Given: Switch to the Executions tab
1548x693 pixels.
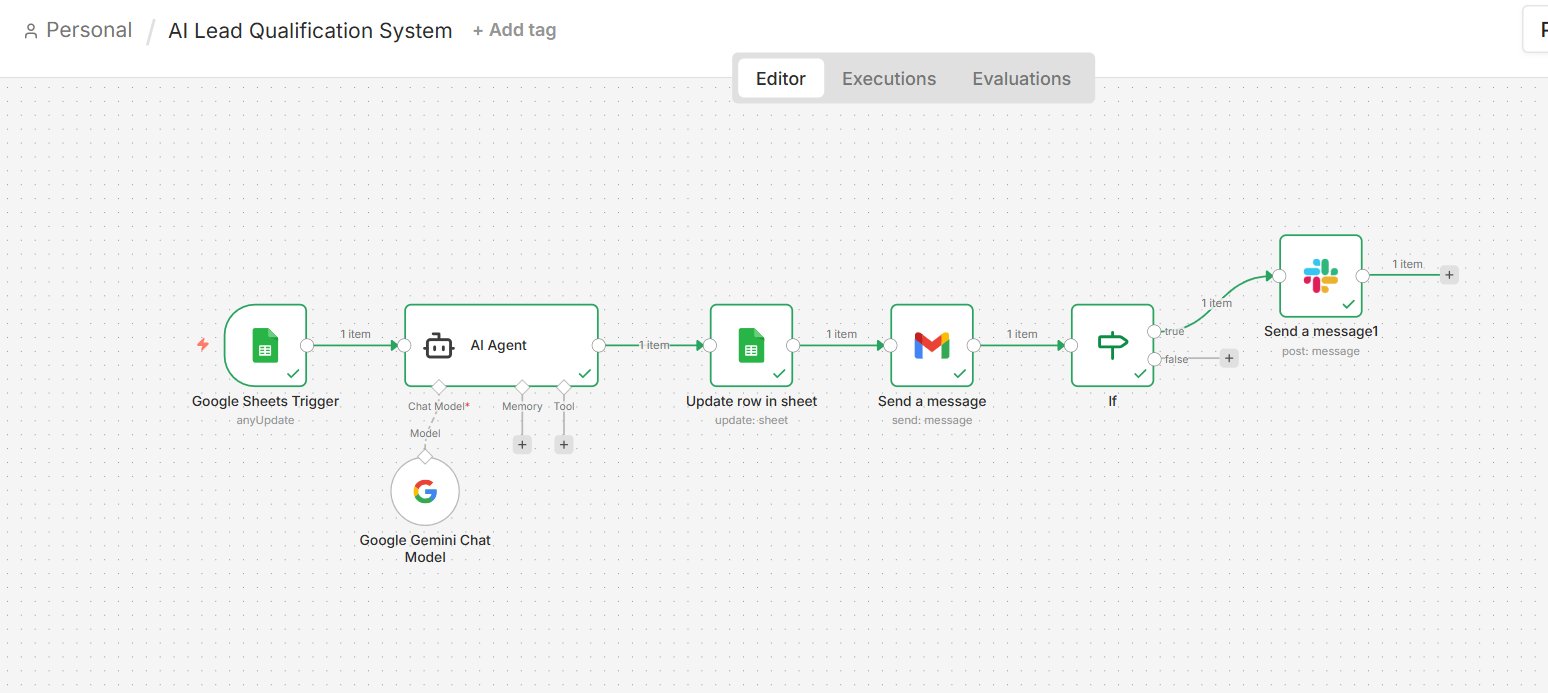Looking at the screenshot, I should tap(889, 78).
